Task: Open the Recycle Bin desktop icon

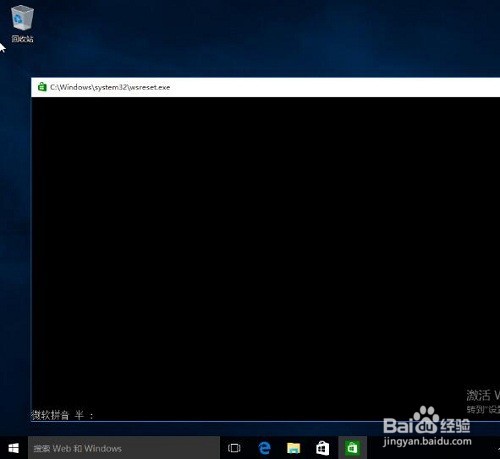Action: point(22,24)
